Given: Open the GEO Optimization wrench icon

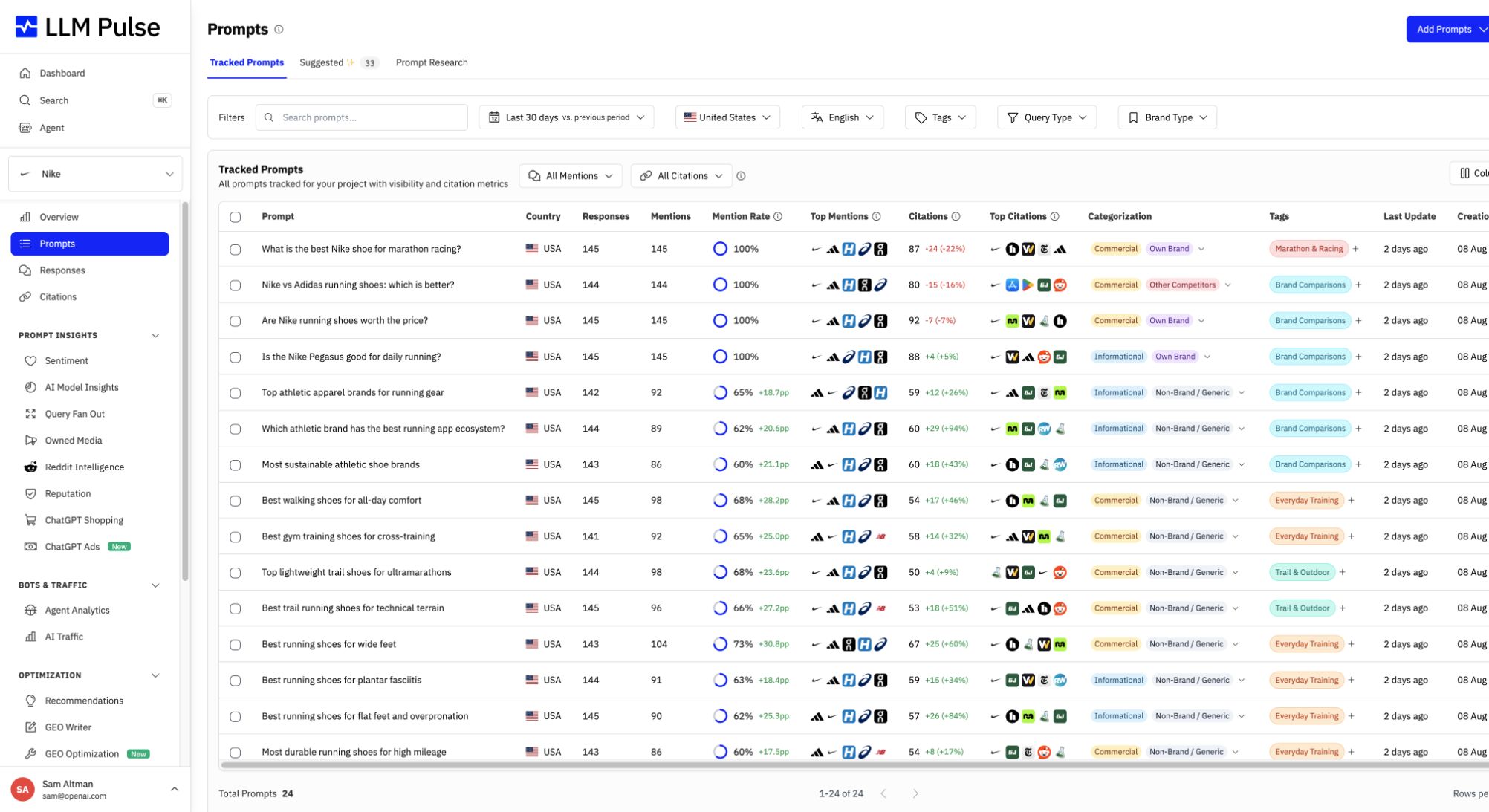Looking at the screenshot, I should click(30, 753).
